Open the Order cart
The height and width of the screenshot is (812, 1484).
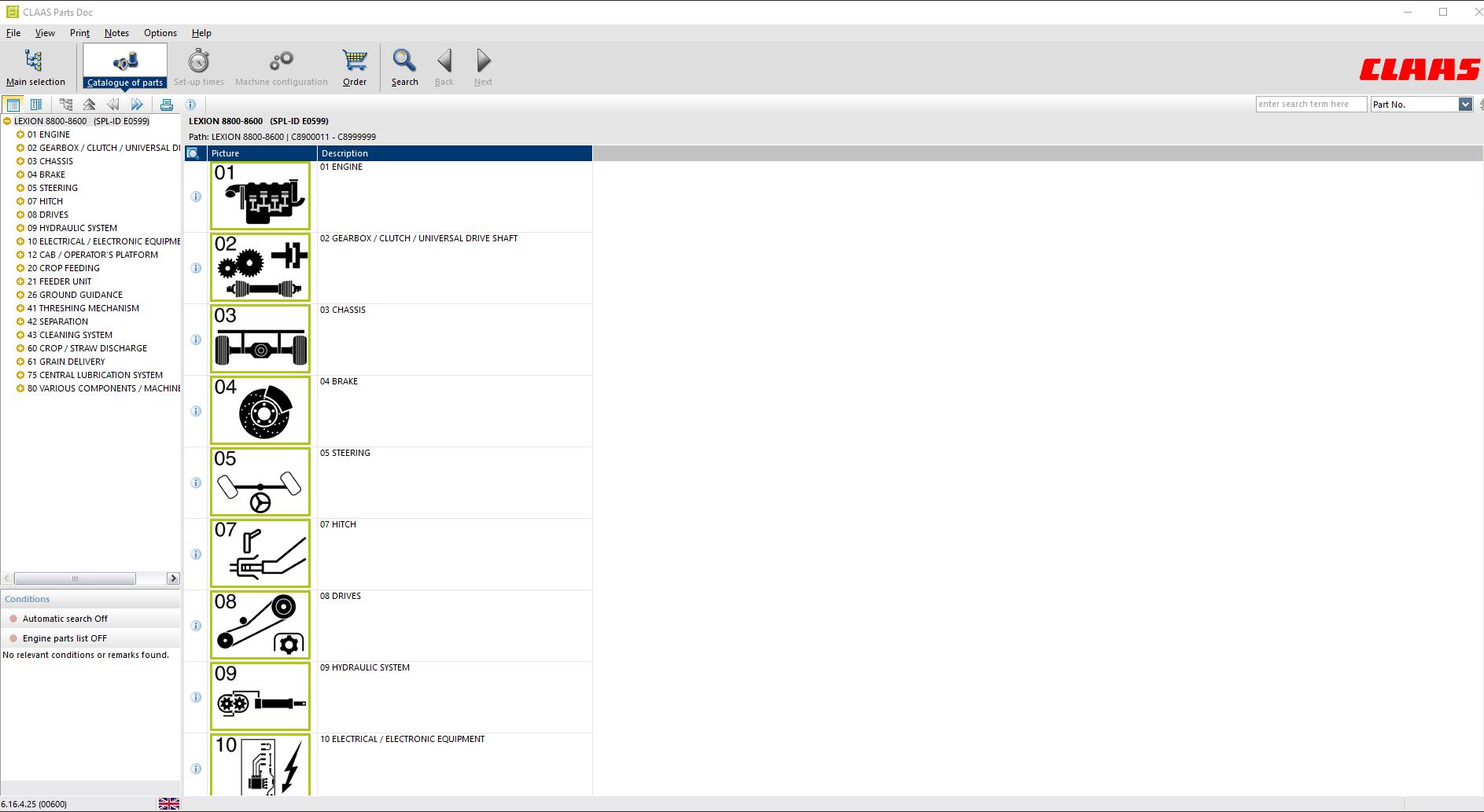tap(355, 68)
